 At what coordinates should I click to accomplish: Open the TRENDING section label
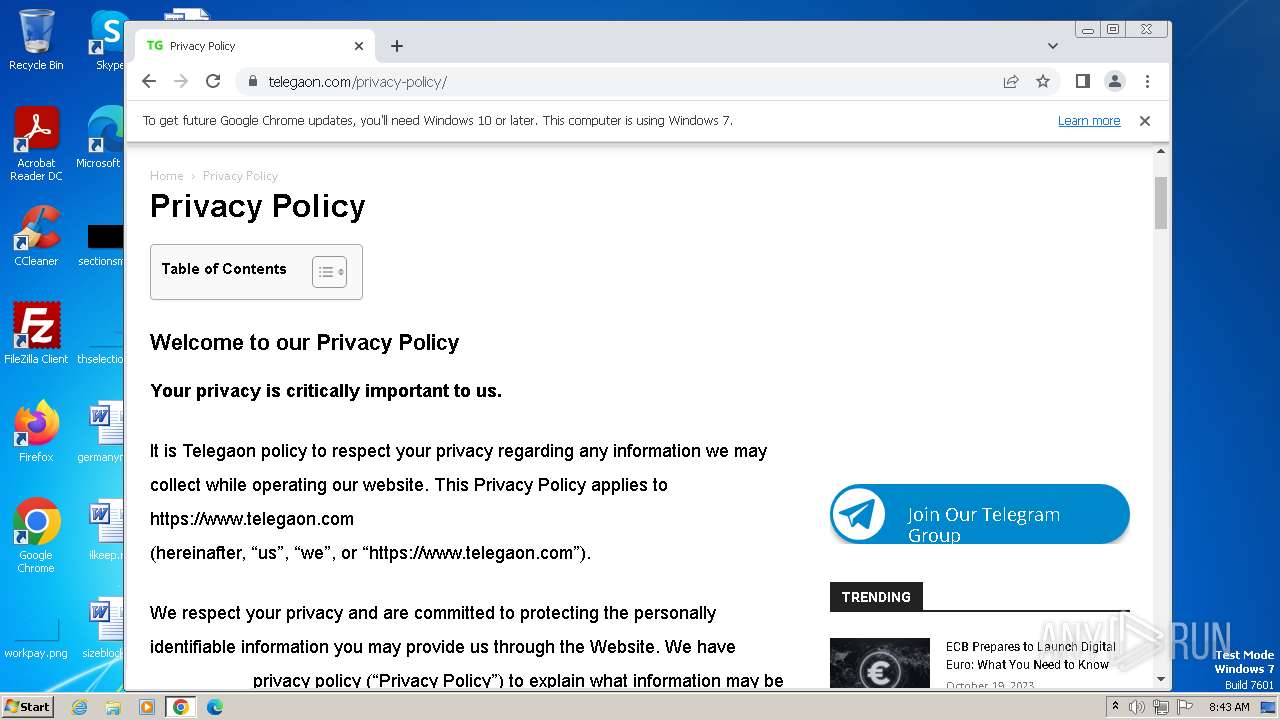point(876,597)
